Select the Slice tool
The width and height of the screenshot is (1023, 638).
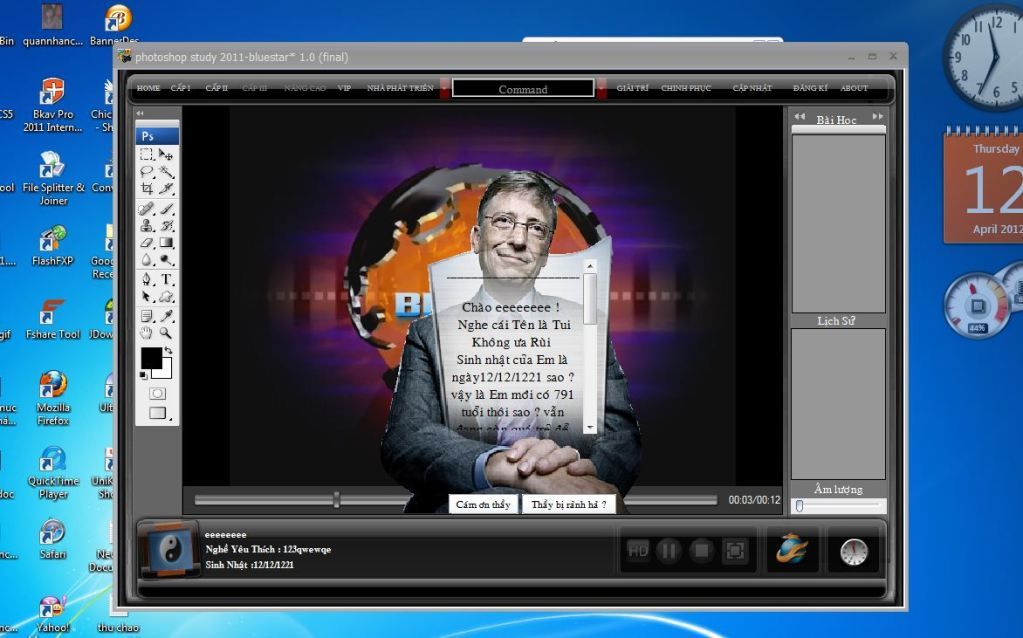166,189
